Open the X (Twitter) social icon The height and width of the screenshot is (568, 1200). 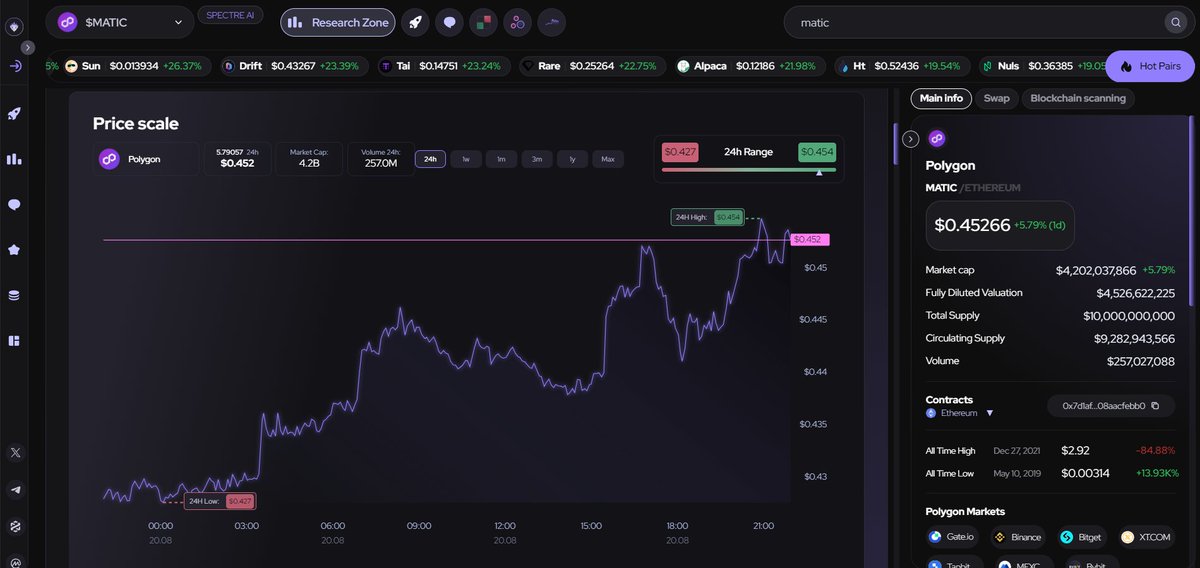15,453
